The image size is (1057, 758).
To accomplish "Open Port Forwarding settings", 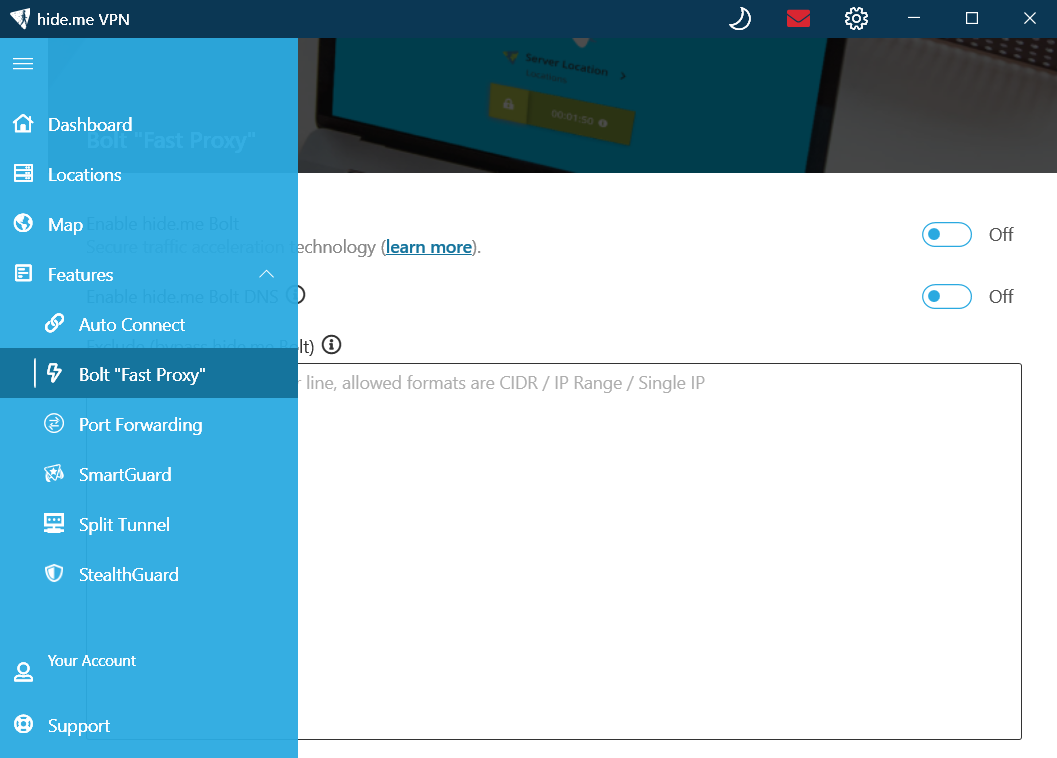I will [149, 424].
